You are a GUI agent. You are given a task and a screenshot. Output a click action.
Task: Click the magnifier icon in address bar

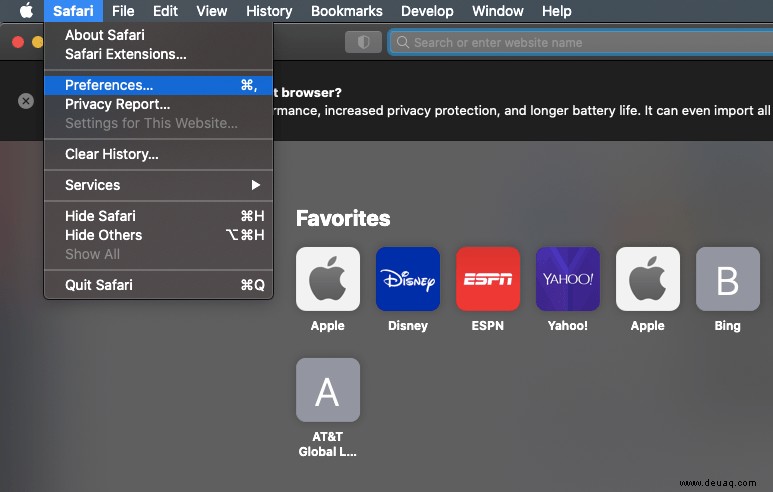point(402,42)
